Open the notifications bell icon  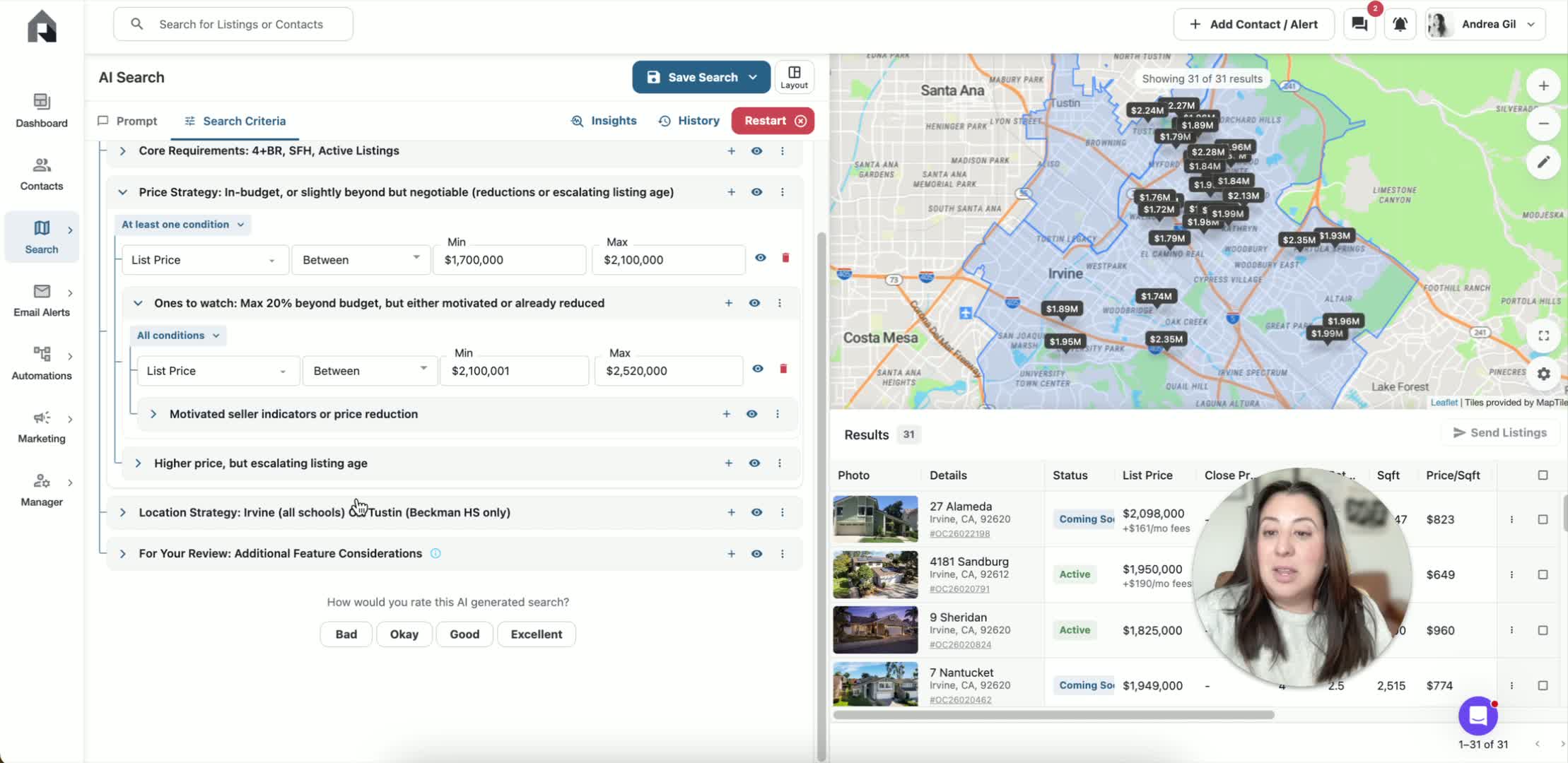tap(1400, 24)
